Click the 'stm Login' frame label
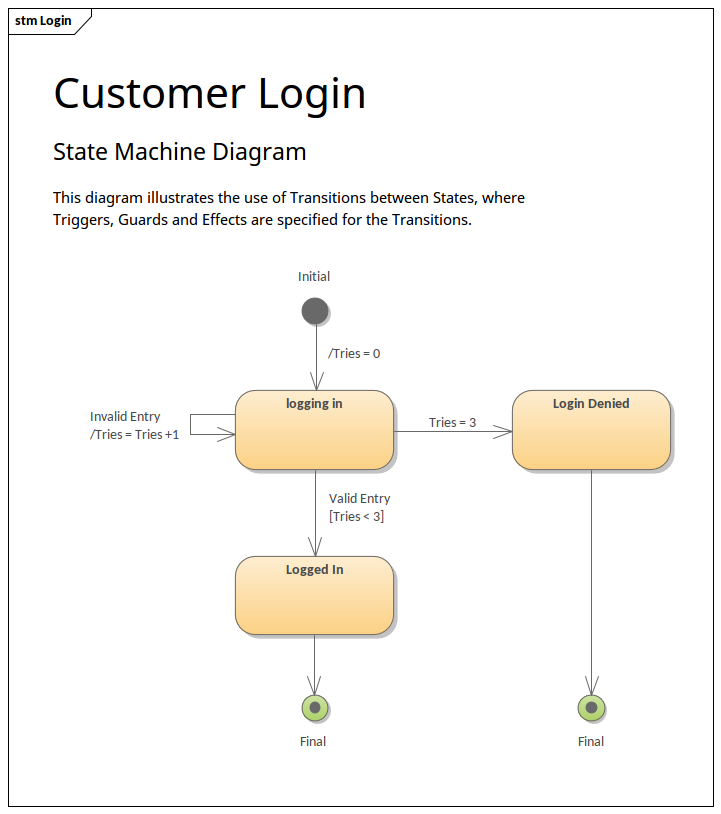Screen dimensions: 721x814 point(43,21)
